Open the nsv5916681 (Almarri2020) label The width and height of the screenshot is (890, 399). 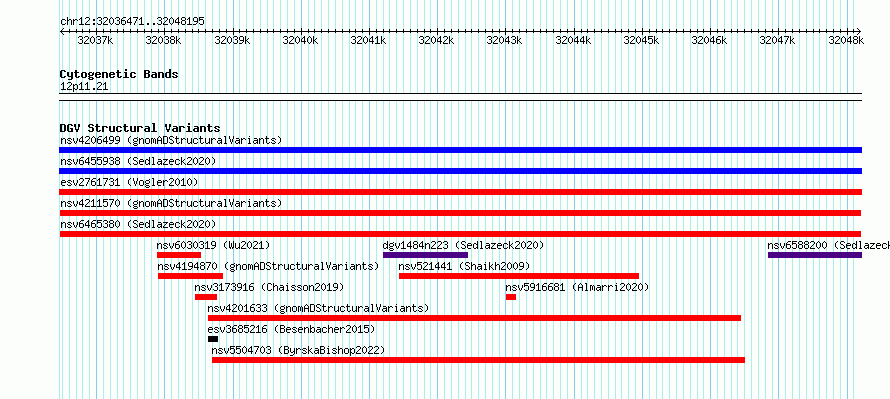(x=577, y=287)
